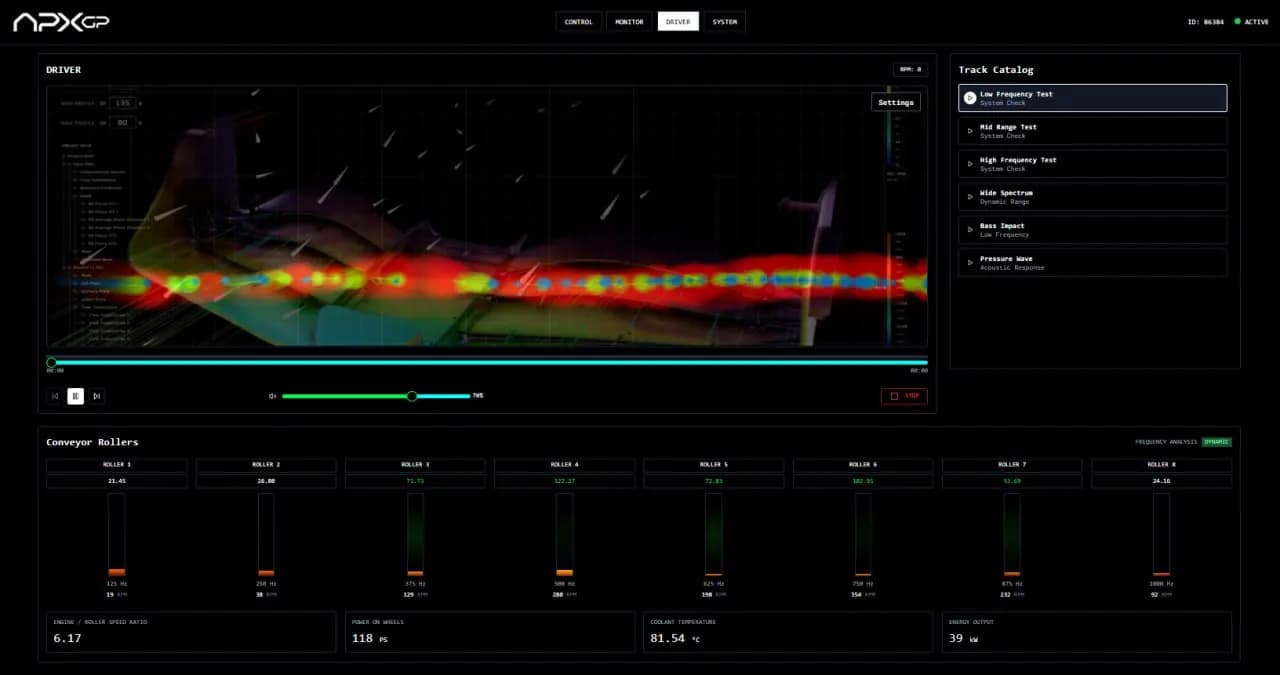Image resolution: width=1280 pixels, height=675 pixels.
Task: Click play icon beside Wide Spectrum
Action: (x=970, y=197)
